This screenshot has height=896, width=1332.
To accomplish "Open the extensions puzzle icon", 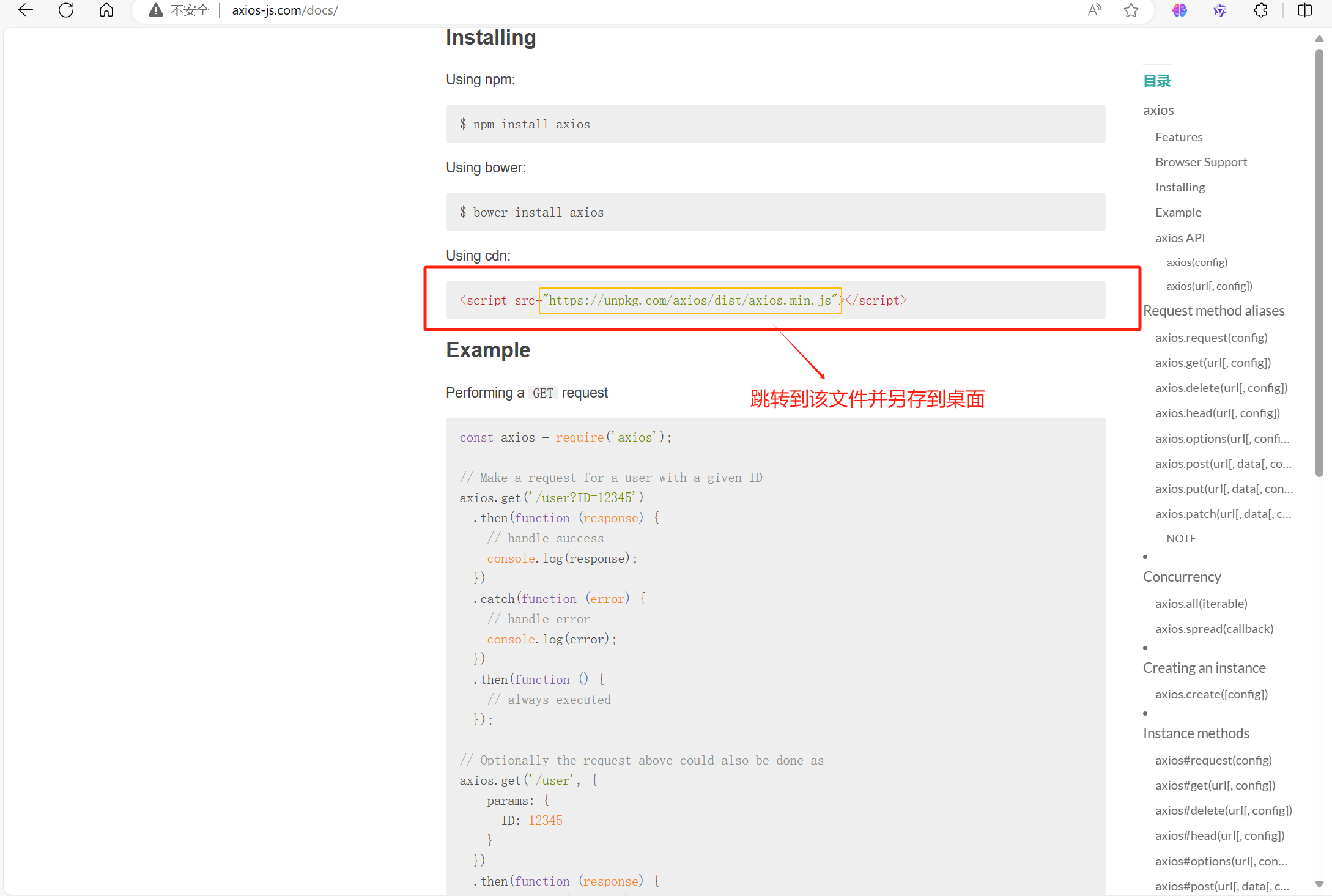I will 1260,10.
